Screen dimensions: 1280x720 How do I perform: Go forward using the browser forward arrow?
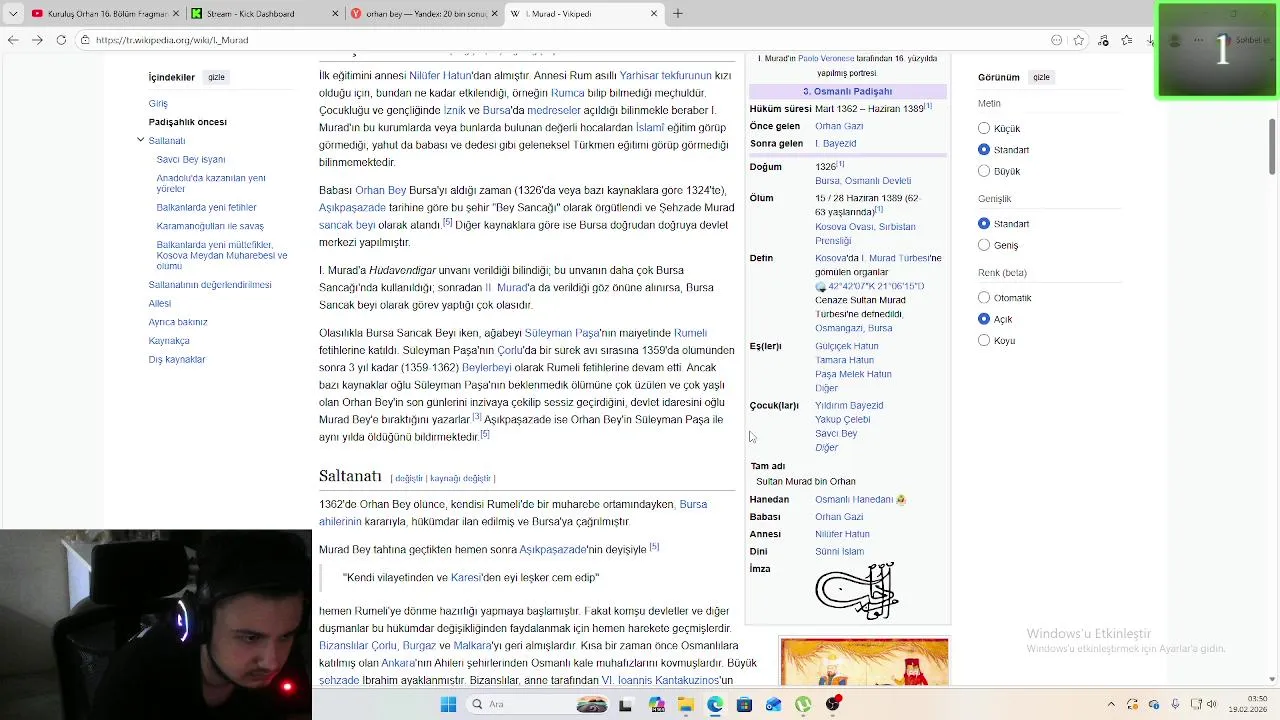point(37,40)
